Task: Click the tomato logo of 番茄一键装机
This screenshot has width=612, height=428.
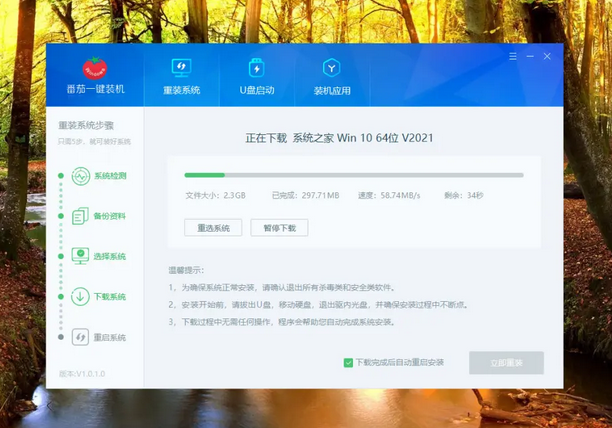Action: coord(95,68)
